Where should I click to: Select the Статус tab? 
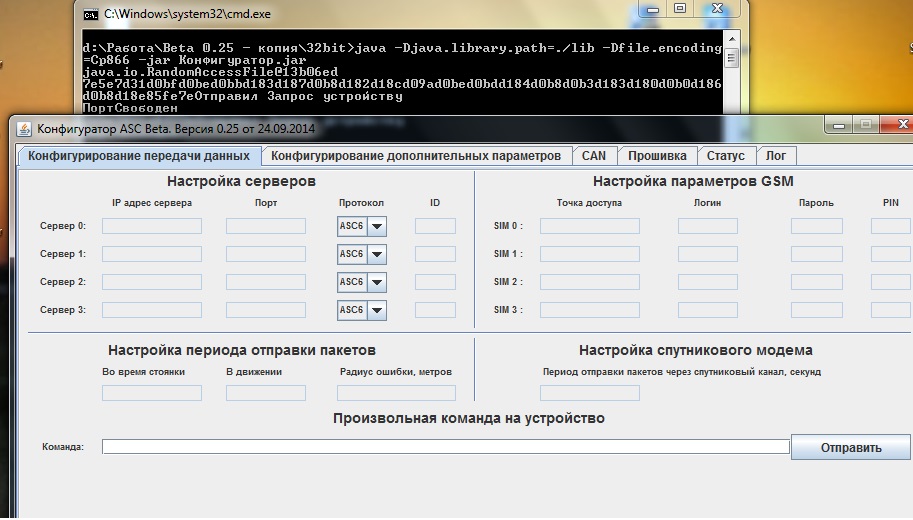[x=725, y=156]
